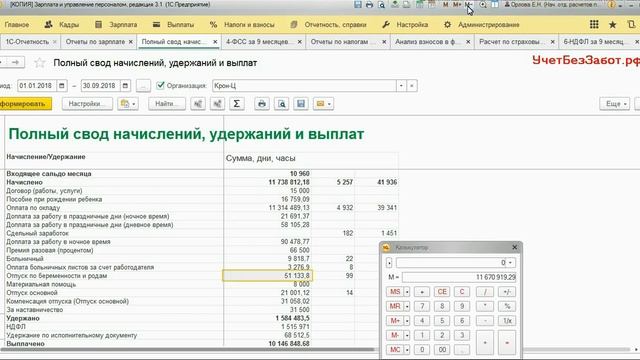
Task: Open calendar for end date 30.09.2018
Action: point(125,86)
